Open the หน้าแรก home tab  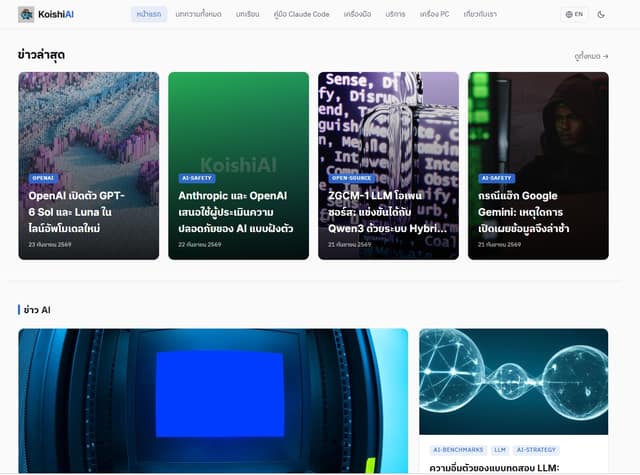(149, 14)
